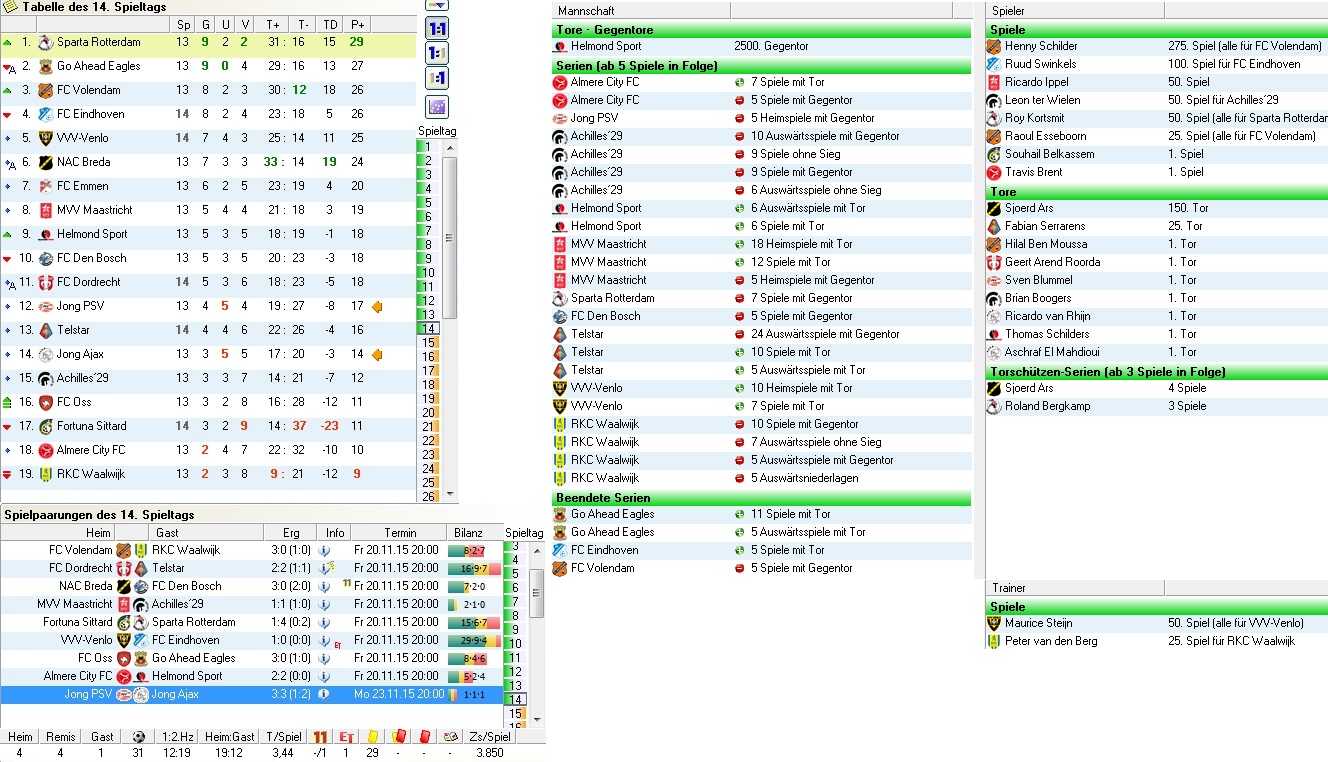
Task: Click Go Ahead Eagles crest in league table
Action: point(45,66)
